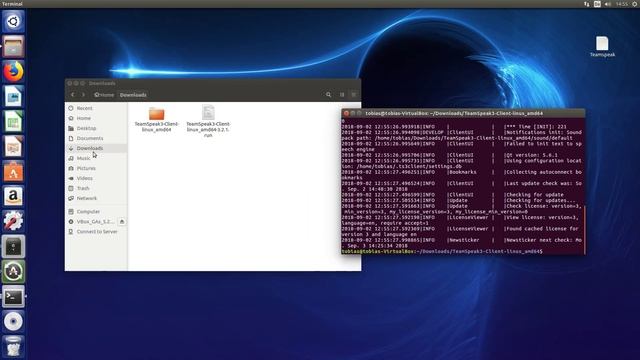Select Computer in Files sidebar
Screen dimensions: 640x360
point(96,211)
